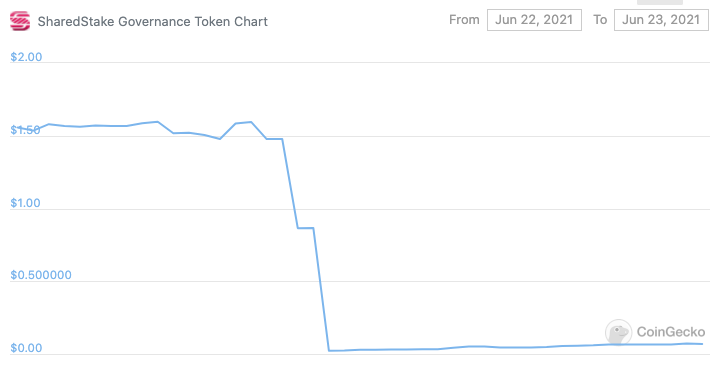Click the To label beside the date

click(x=600, y=20)
